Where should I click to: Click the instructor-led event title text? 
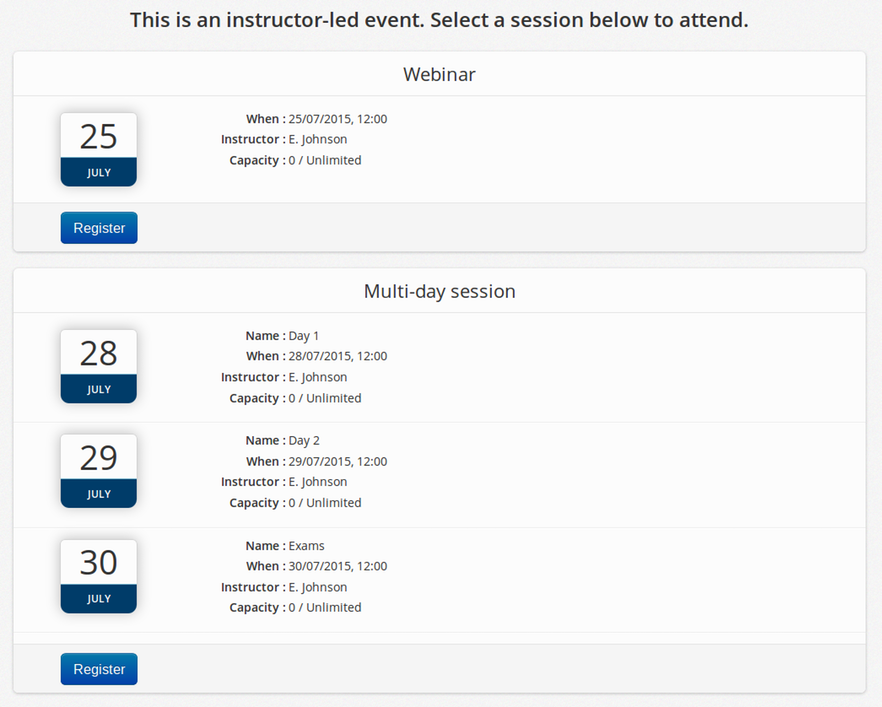(x=439, y=20)
